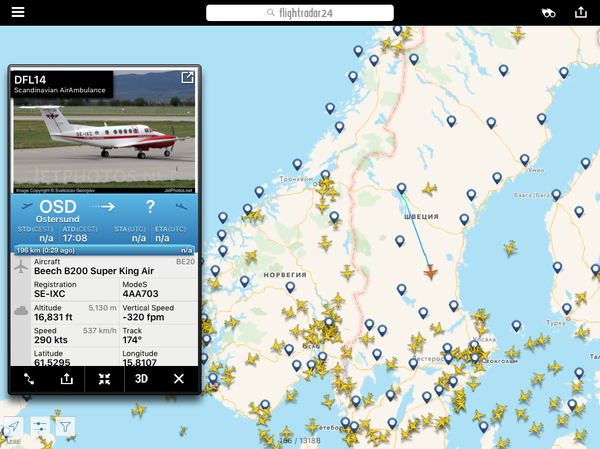
Task: Share flight DFL14 from panel toolbar
Action: 67,379
